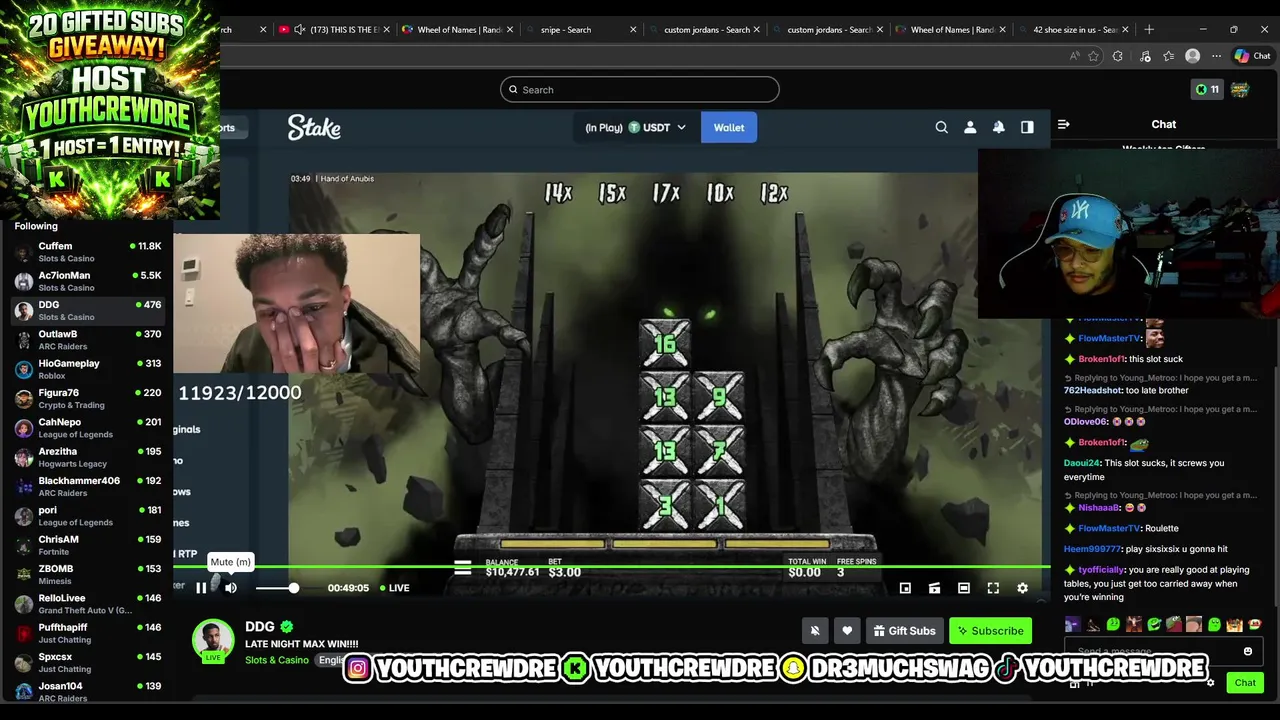Click the Gift Subs button
The height and width of the screenshot is (720, 1280).
click(x=904, y=631)
